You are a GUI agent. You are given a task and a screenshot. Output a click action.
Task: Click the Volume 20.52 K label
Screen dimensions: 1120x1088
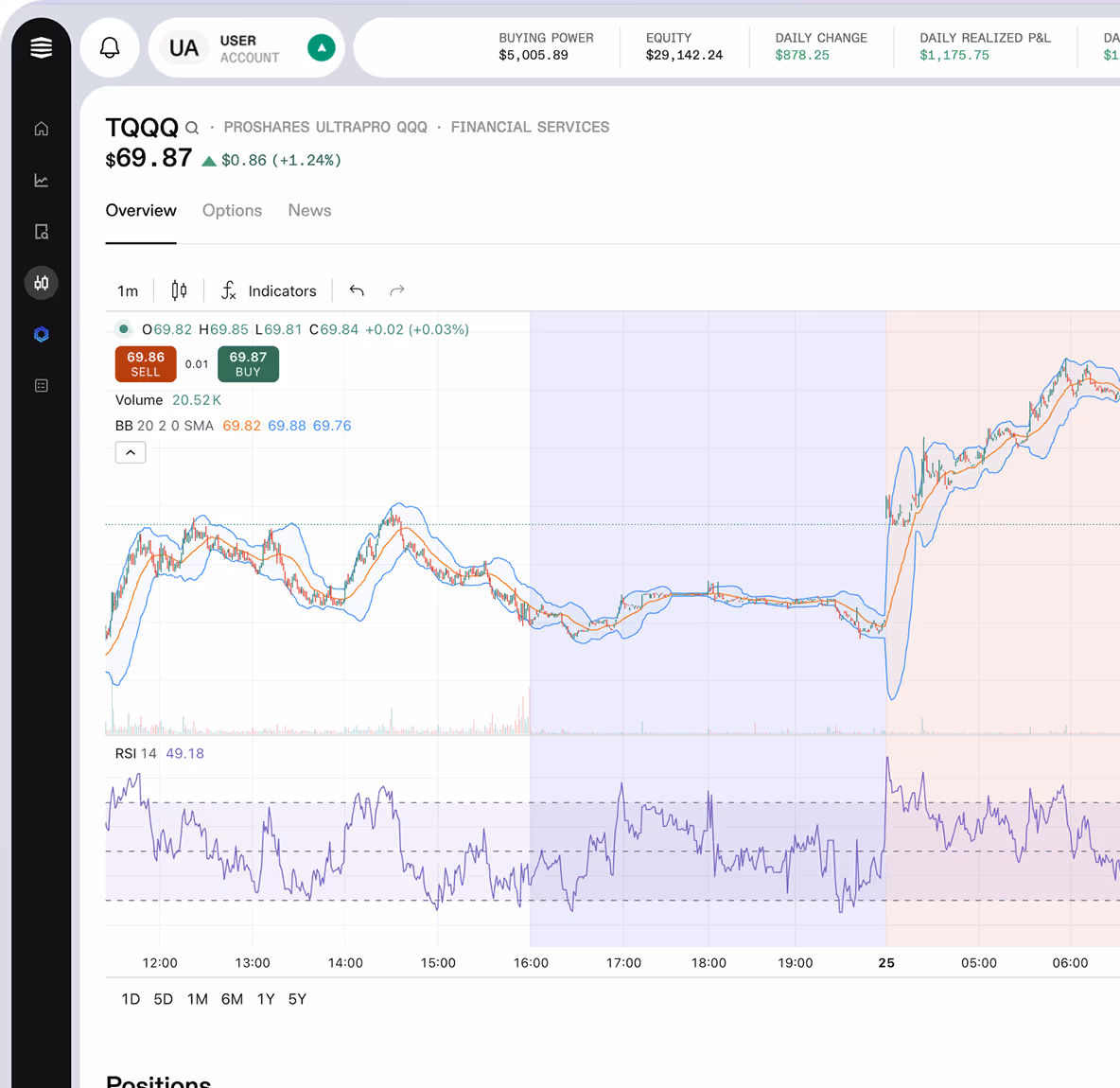[x=167, y=400]
